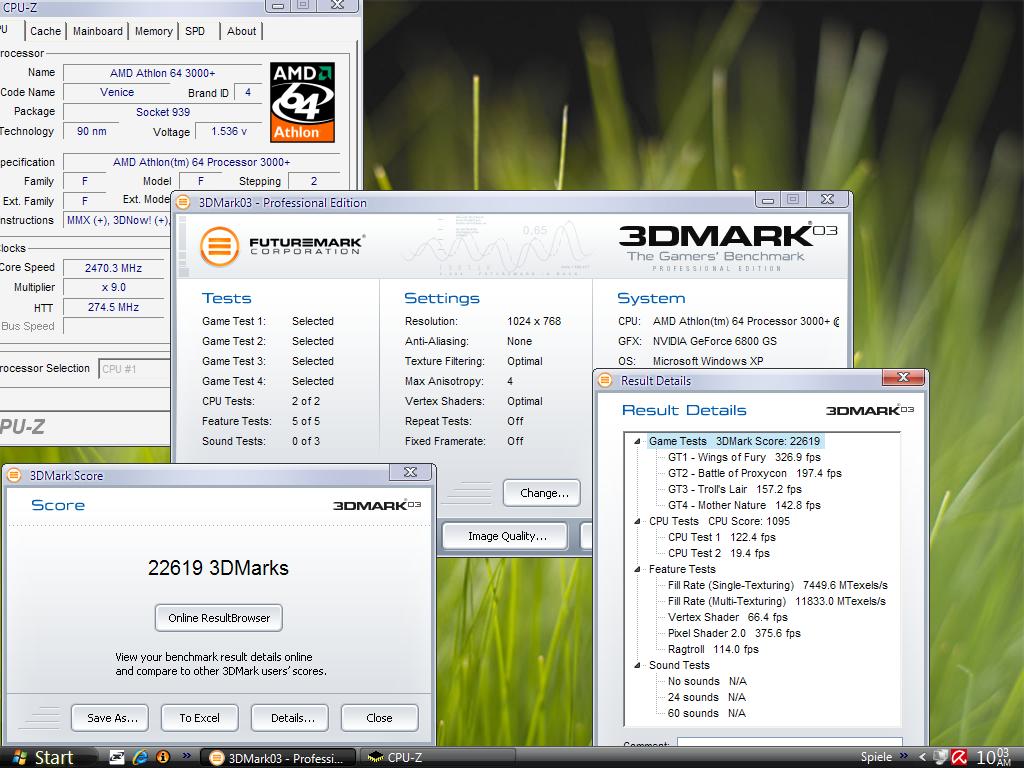Open the Processor Selection CPU #1 dropdown
The image size is (1024, 768).
click(134, 369)
